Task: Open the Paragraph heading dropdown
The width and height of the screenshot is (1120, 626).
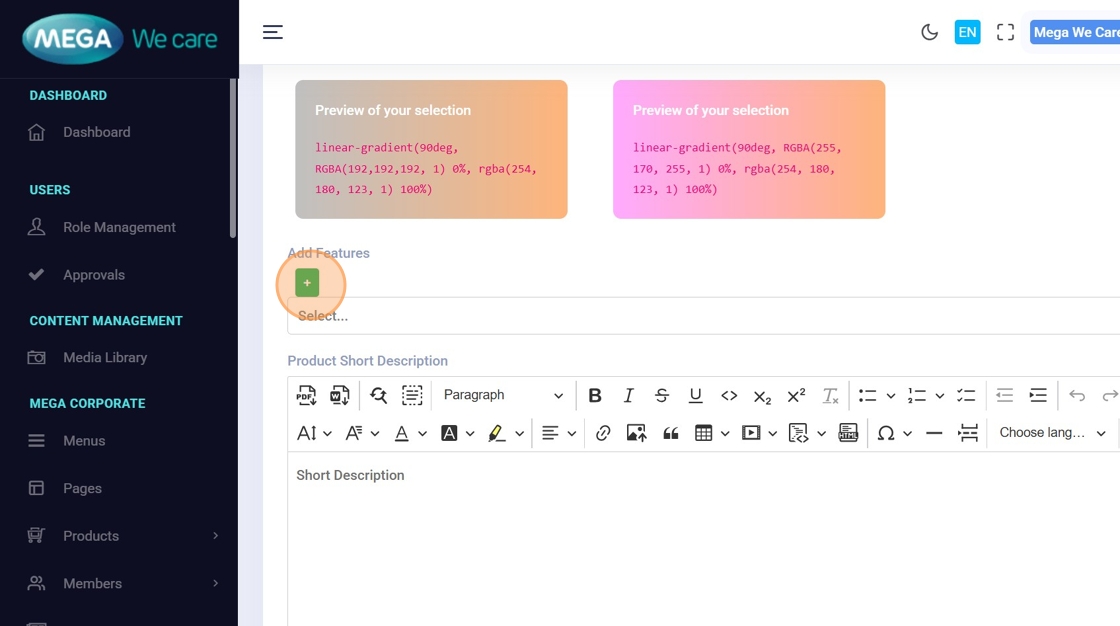Action: 503,396
